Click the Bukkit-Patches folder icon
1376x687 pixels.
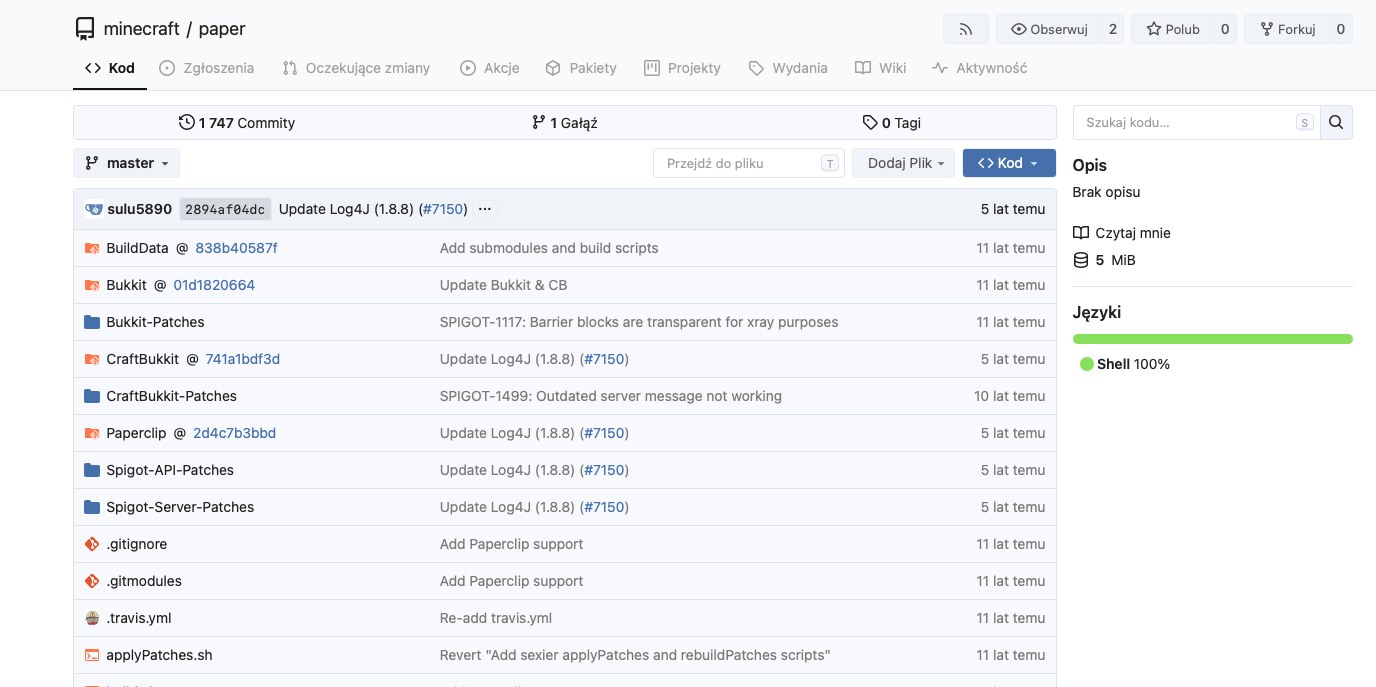[x=92, y=322]
